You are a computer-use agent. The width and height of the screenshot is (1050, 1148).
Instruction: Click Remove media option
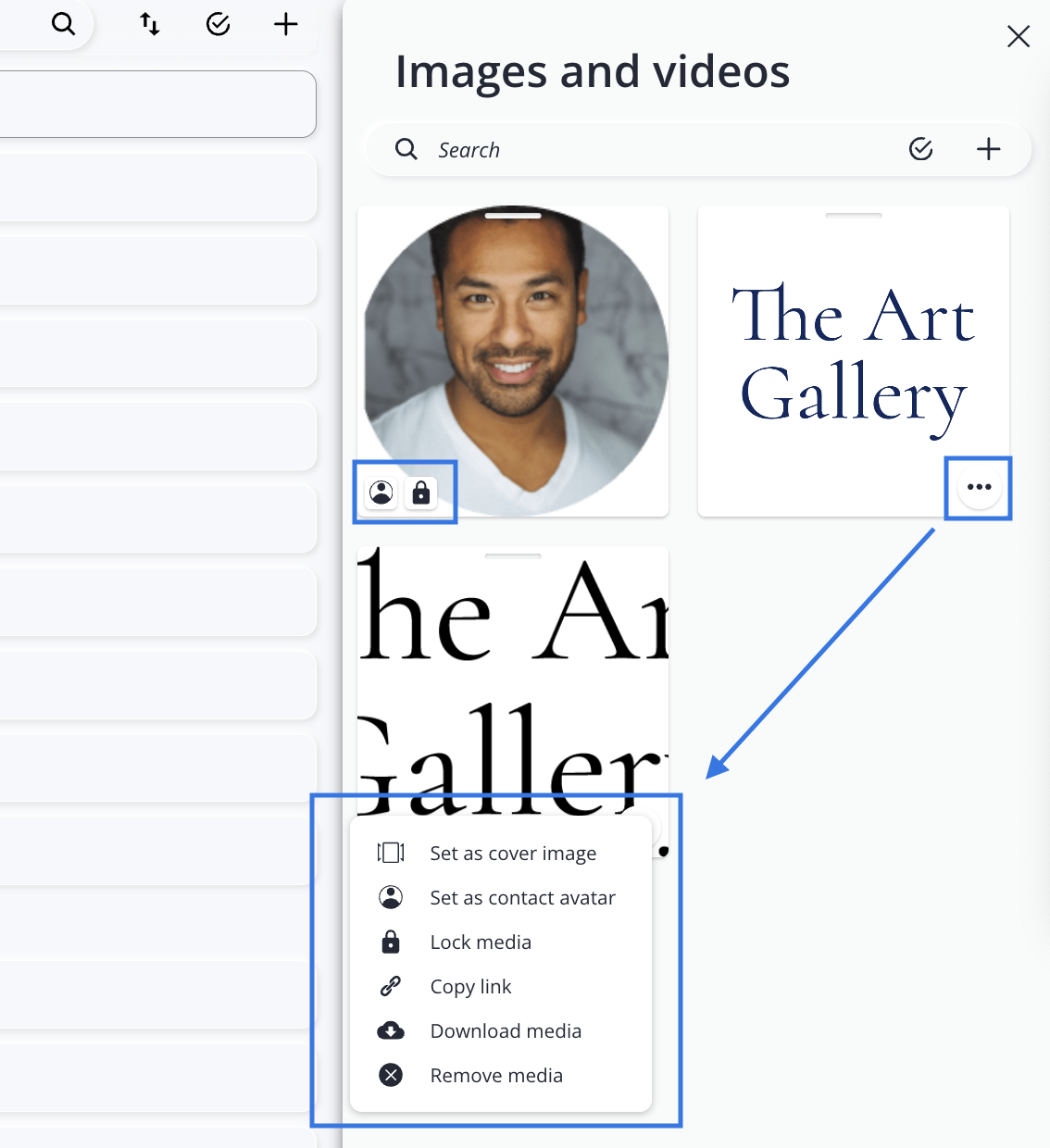point(496,1076)
